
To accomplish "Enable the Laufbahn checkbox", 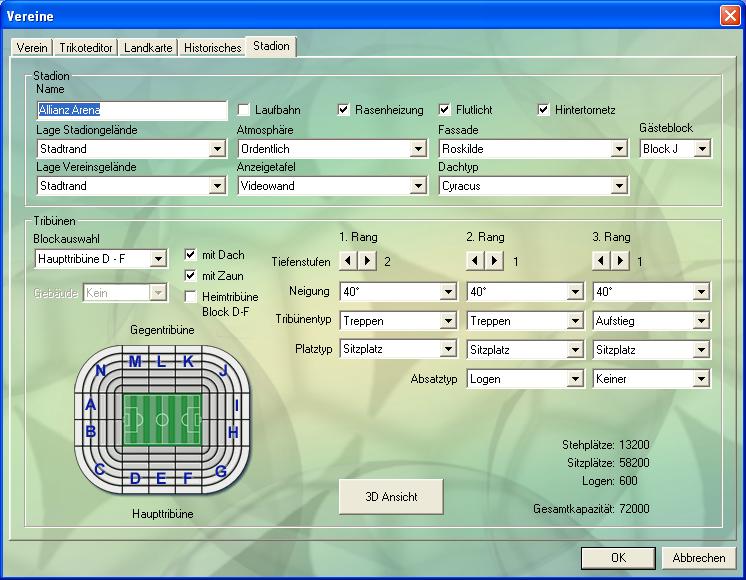I will pyautogui.click(x=244, y=110).
